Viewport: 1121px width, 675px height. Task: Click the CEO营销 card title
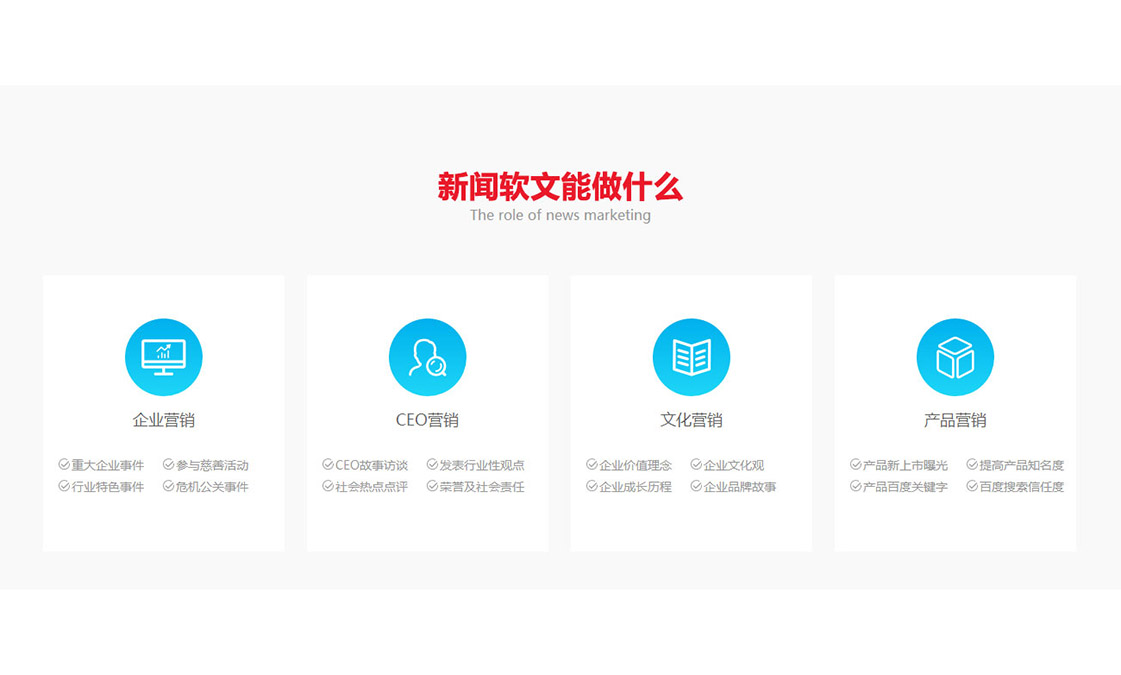pyautogui.click(x=428, y=420)
